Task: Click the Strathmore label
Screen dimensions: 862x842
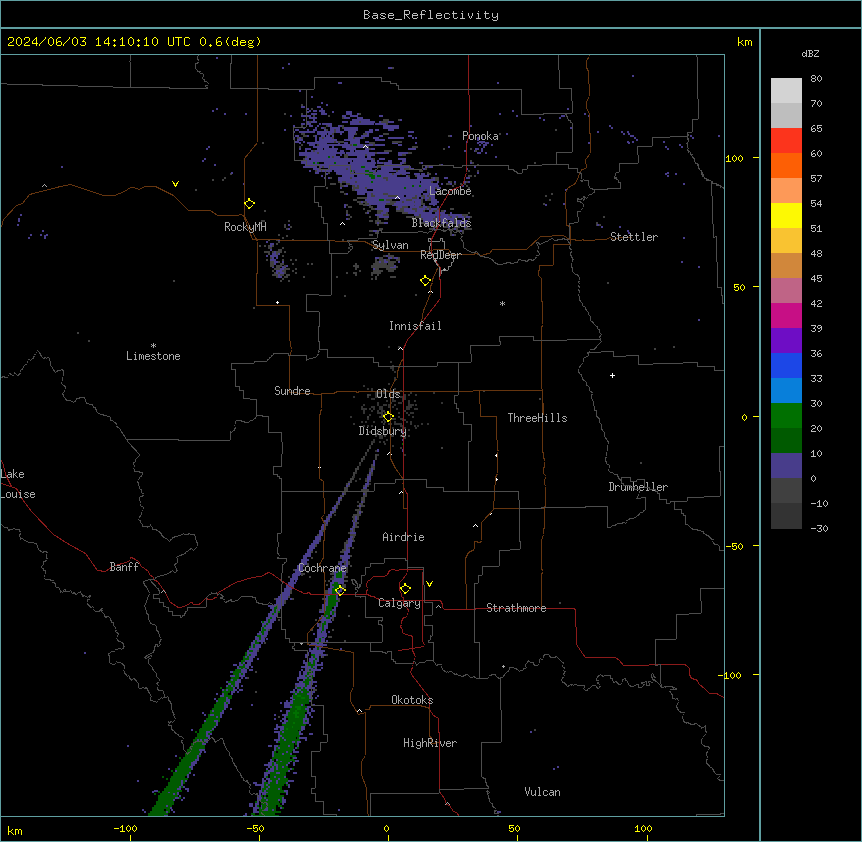Action: pos(516,608)
